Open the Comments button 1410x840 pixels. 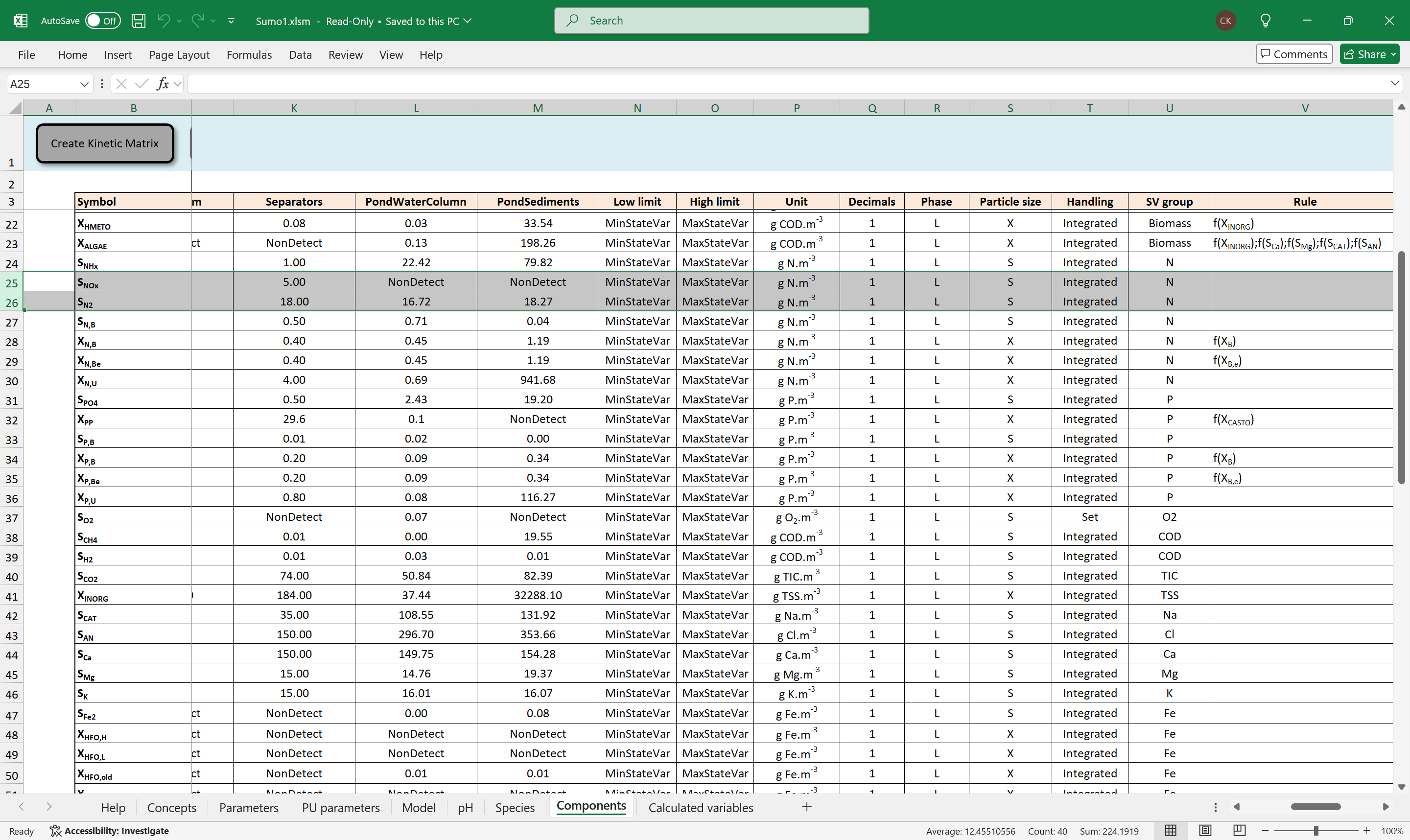[1293, 54]
